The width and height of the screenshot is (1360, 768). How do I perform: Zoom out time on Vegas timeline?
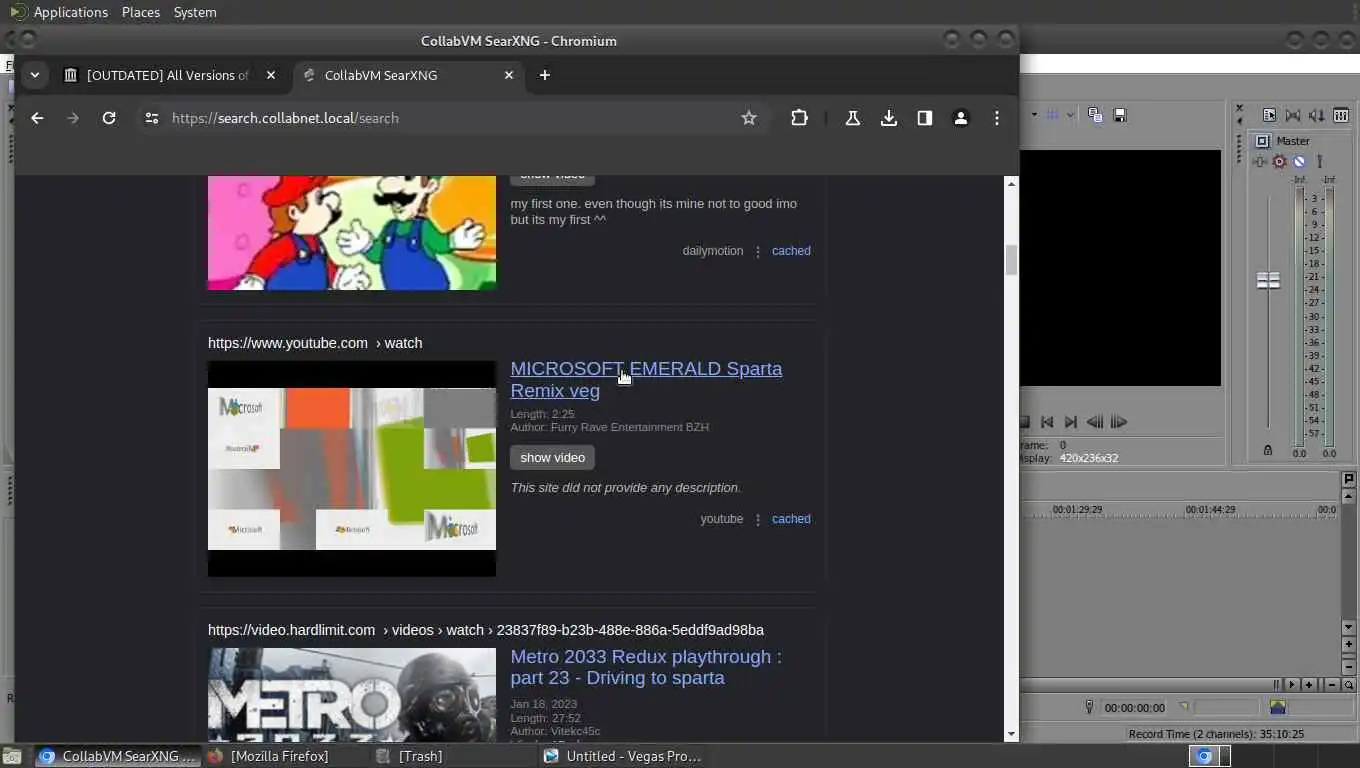coord(1332,685)
